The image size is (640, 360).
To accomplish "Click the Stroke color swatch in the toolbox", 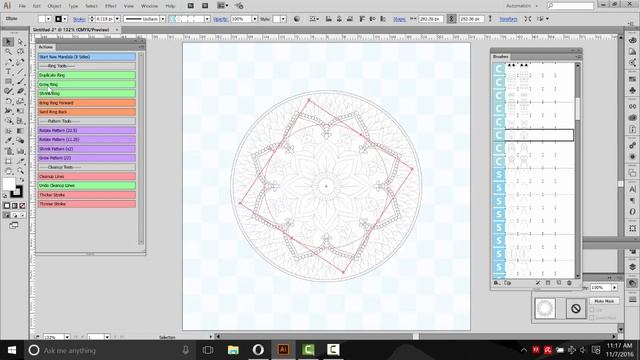I will pos(16,191).
